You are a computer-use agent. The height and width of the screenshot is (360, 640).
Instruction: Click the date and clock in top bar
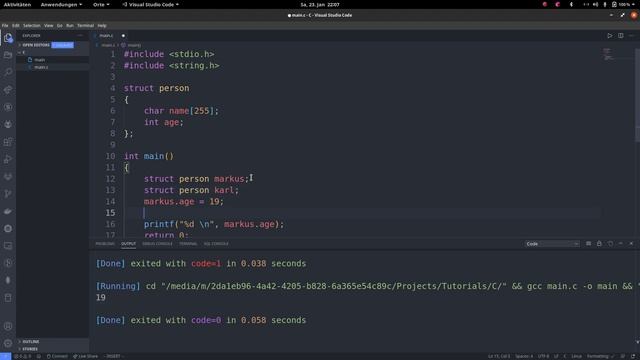click(x=320, y=4)
